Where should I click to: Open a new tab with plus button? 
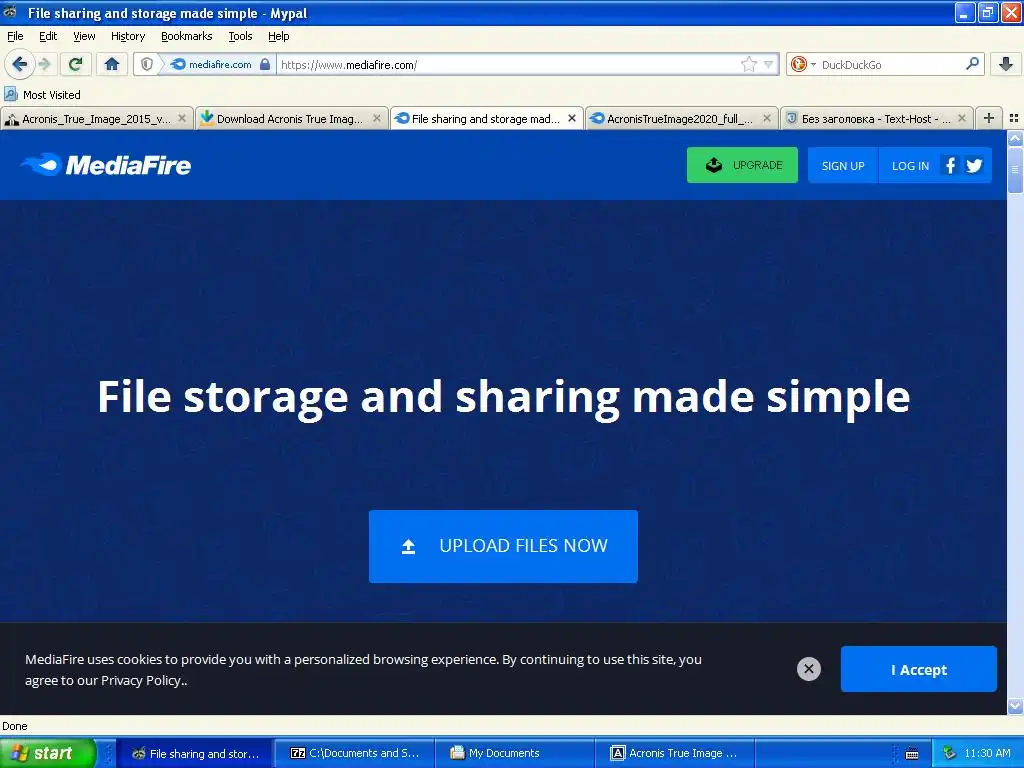[989, 118]
